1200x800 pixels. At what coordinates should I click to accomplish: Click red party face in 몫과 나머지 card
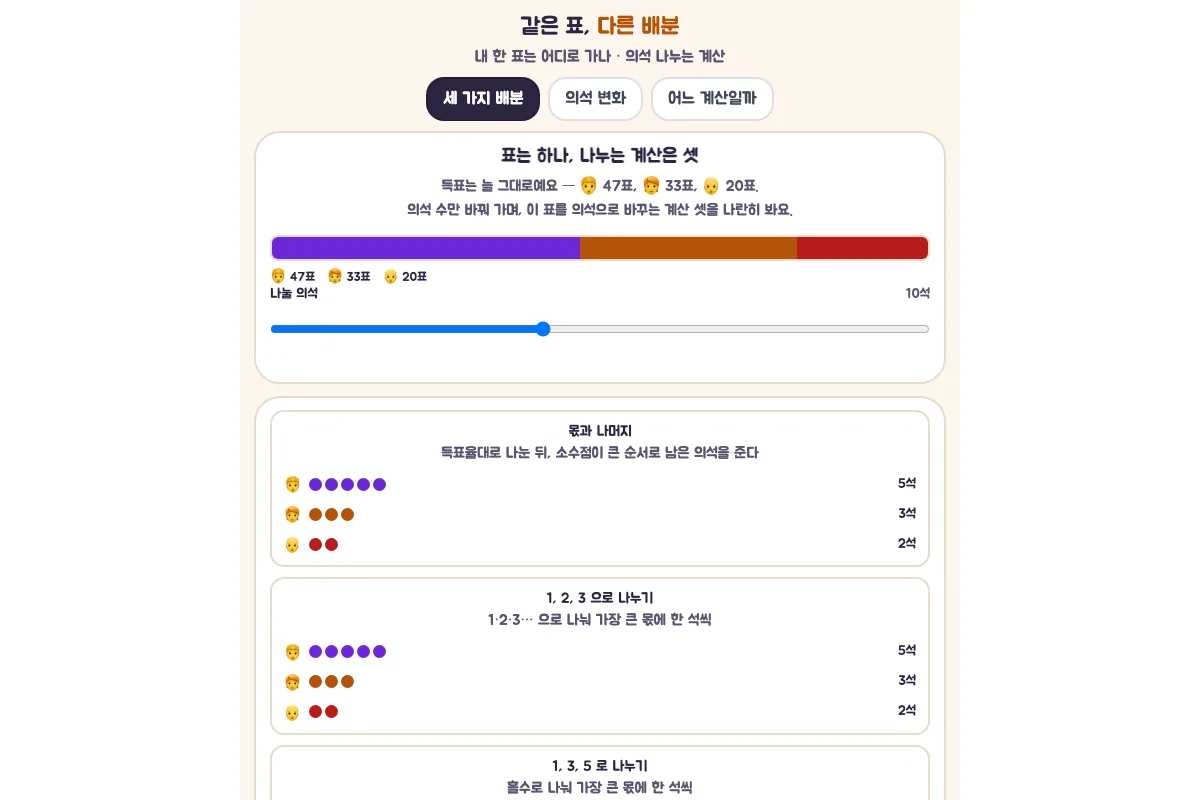[x=293, y=545]
